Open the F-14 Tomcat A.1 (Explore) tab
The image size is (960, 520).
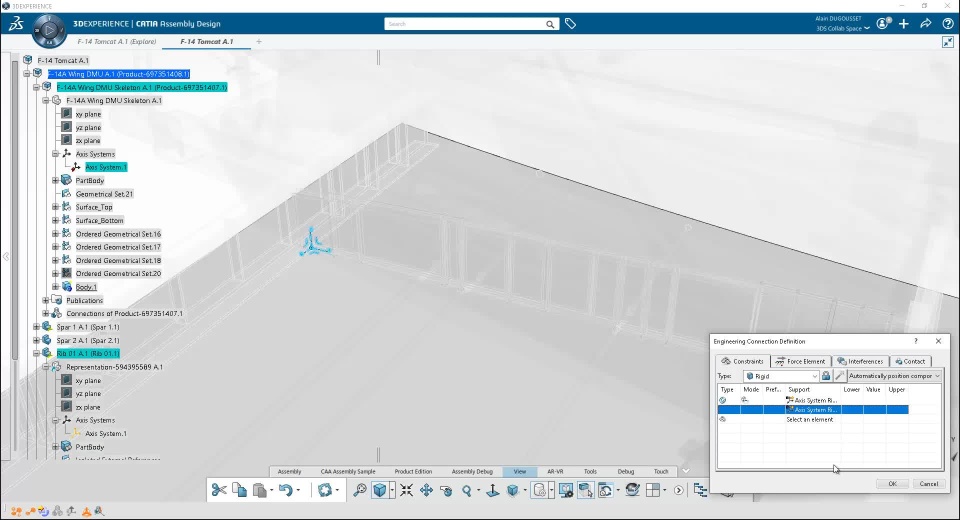tap(117, 42)
